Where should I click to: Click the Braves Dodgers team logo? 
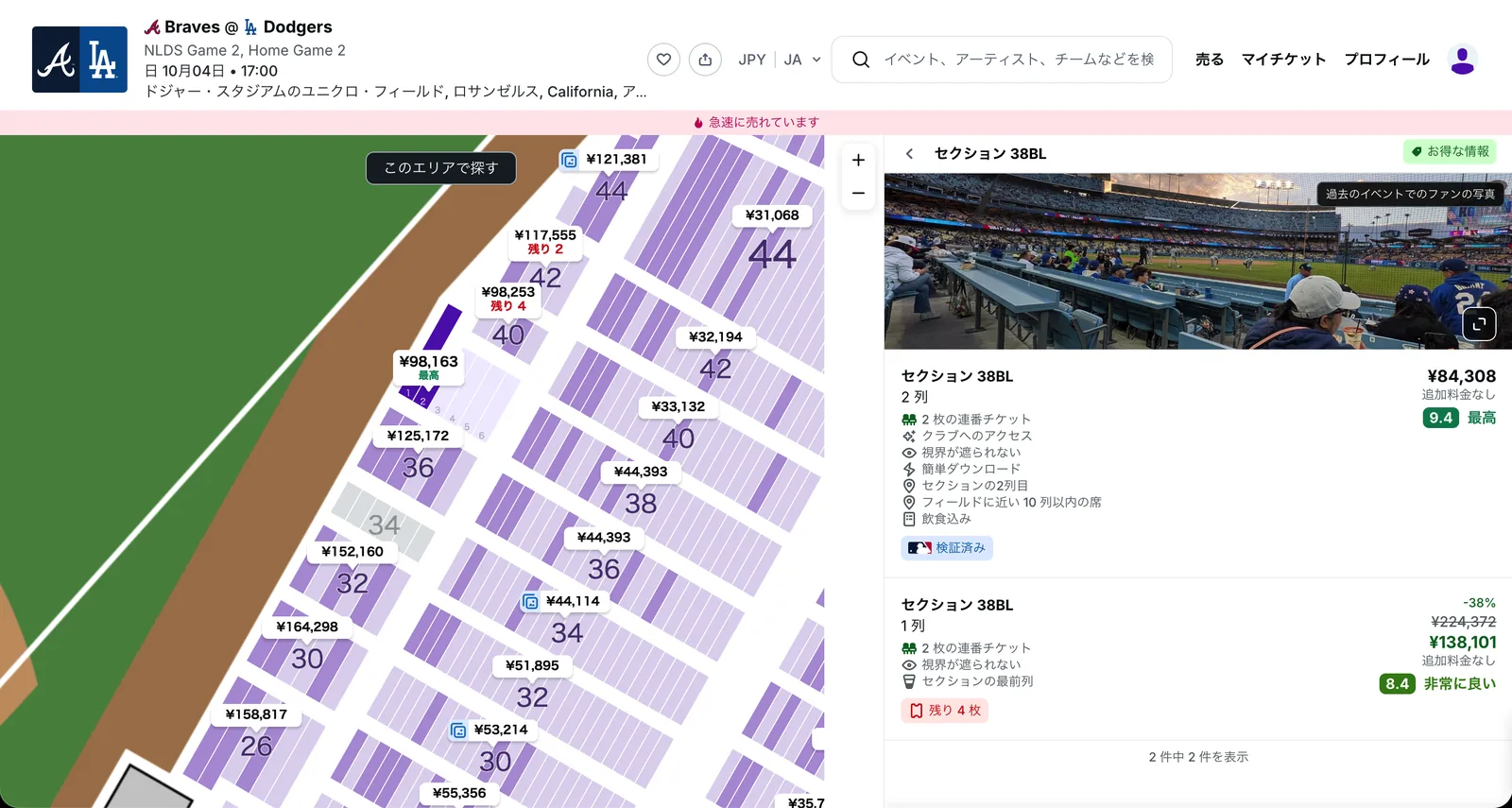coord(79,60)
